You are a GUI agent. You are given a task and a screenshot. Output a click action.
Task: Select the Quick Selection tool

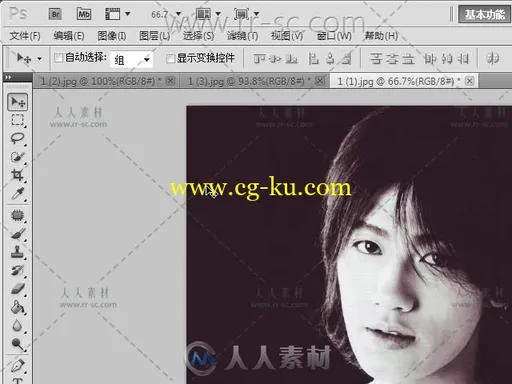pos(18,157)
